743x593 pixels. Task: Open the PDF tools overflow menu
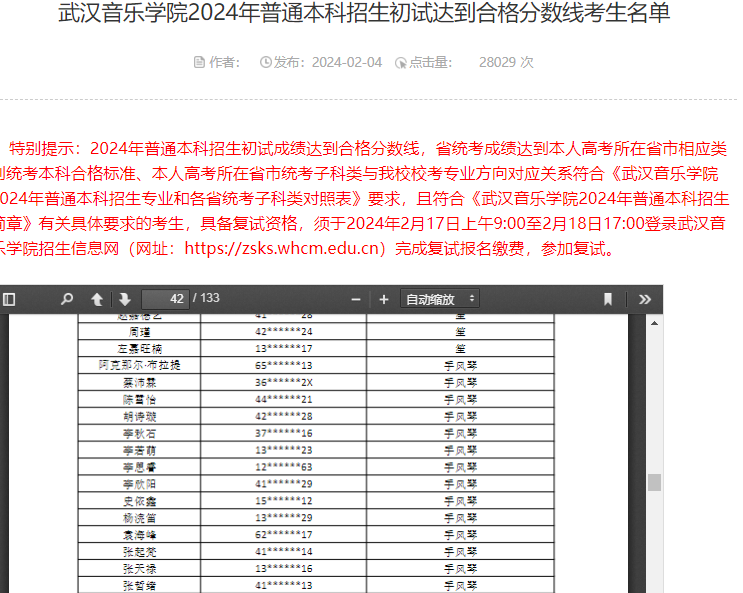[x=645, y=299]
